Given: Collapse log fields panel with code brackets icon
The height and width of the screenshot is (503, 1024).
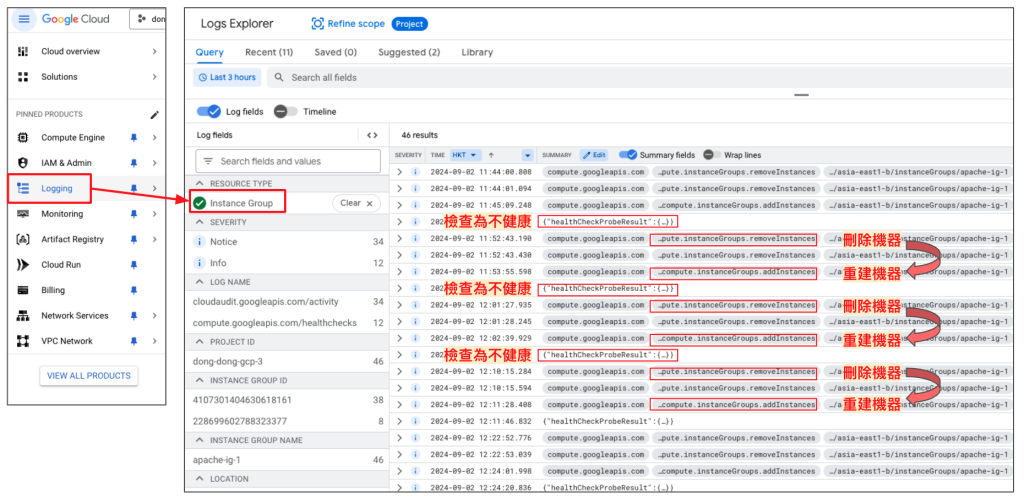Looking at the screenshot, I should click(x=372, y=136).
